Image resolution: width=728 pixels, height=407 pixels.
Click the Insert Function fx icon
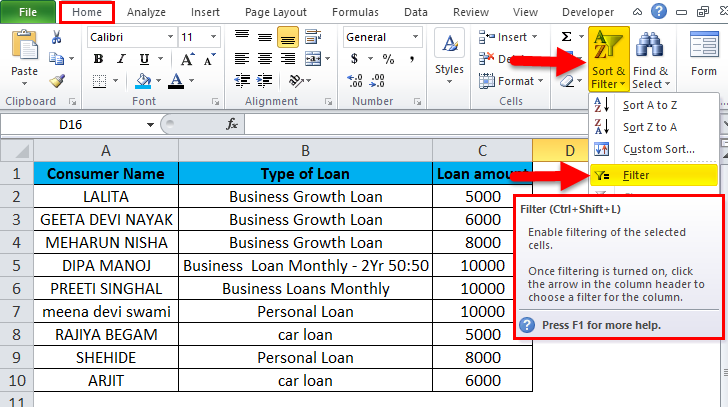232,124
